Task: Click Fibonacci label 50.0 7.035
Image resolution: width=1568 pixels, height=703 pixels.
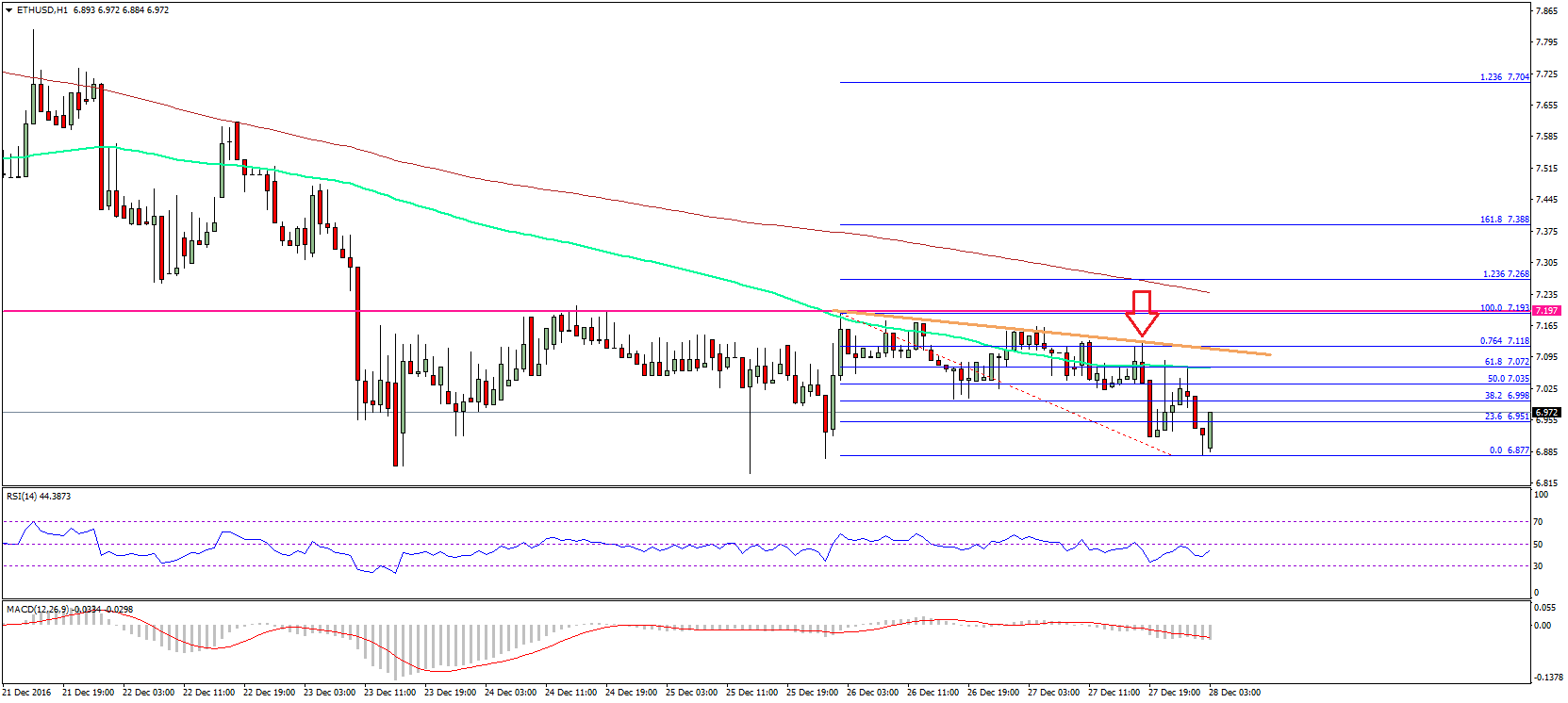Action: [x=1507, y=379]
